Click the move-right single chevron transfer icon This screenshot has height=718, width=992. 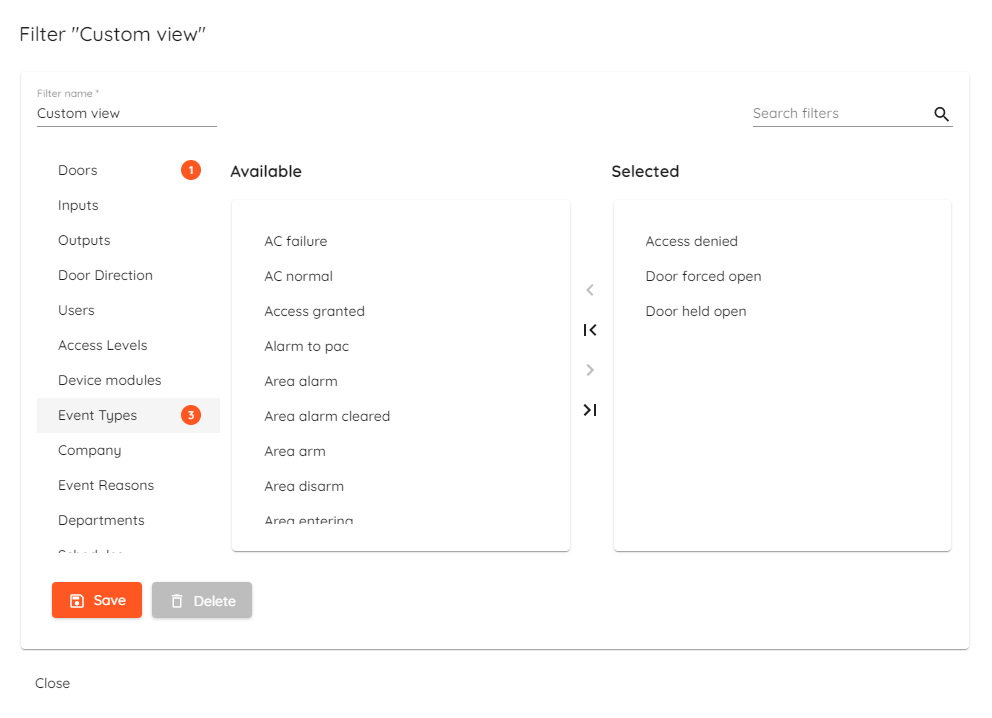coord(590,370)
